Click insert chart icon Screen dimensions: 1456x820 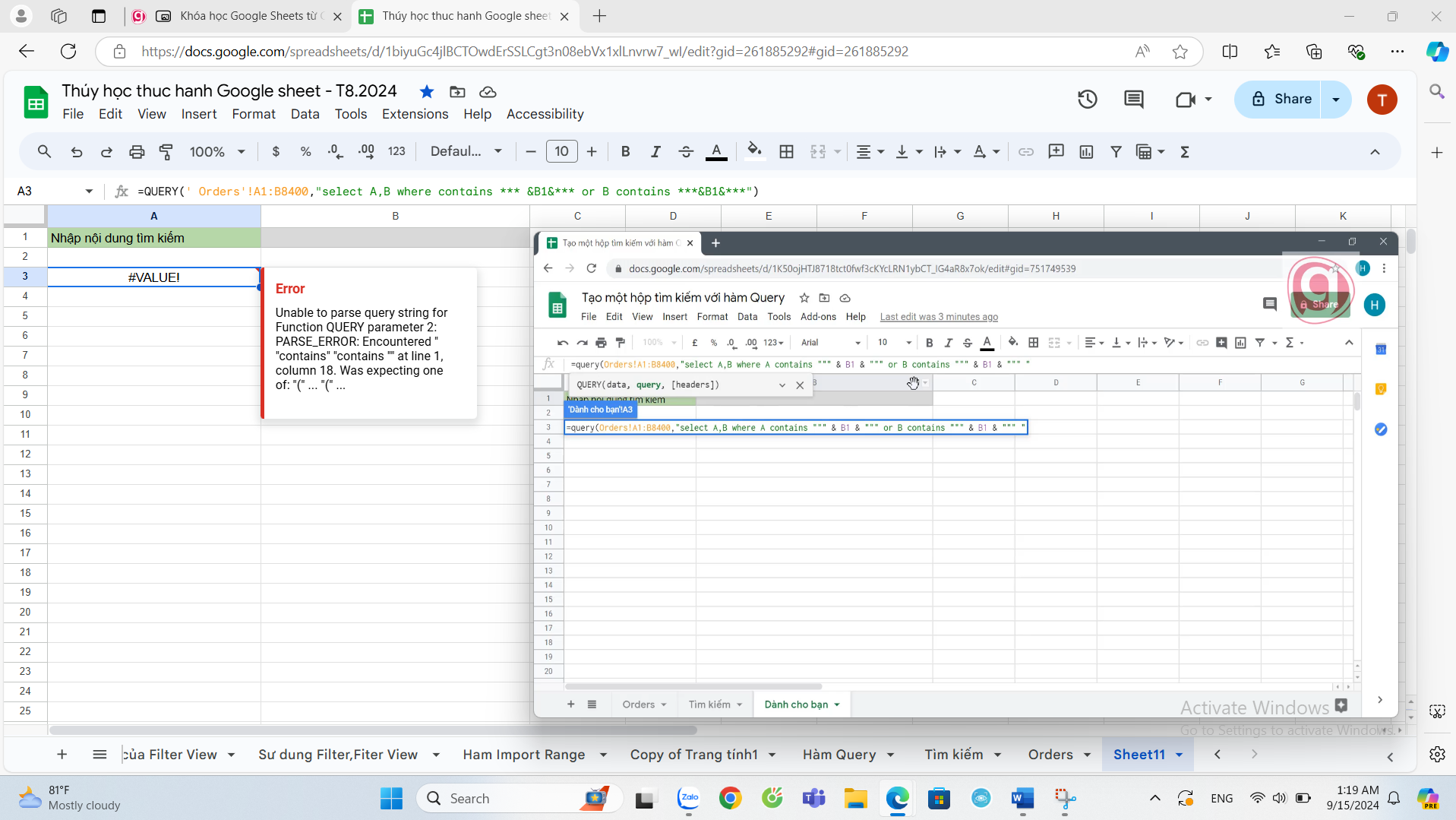point(1086,152)
